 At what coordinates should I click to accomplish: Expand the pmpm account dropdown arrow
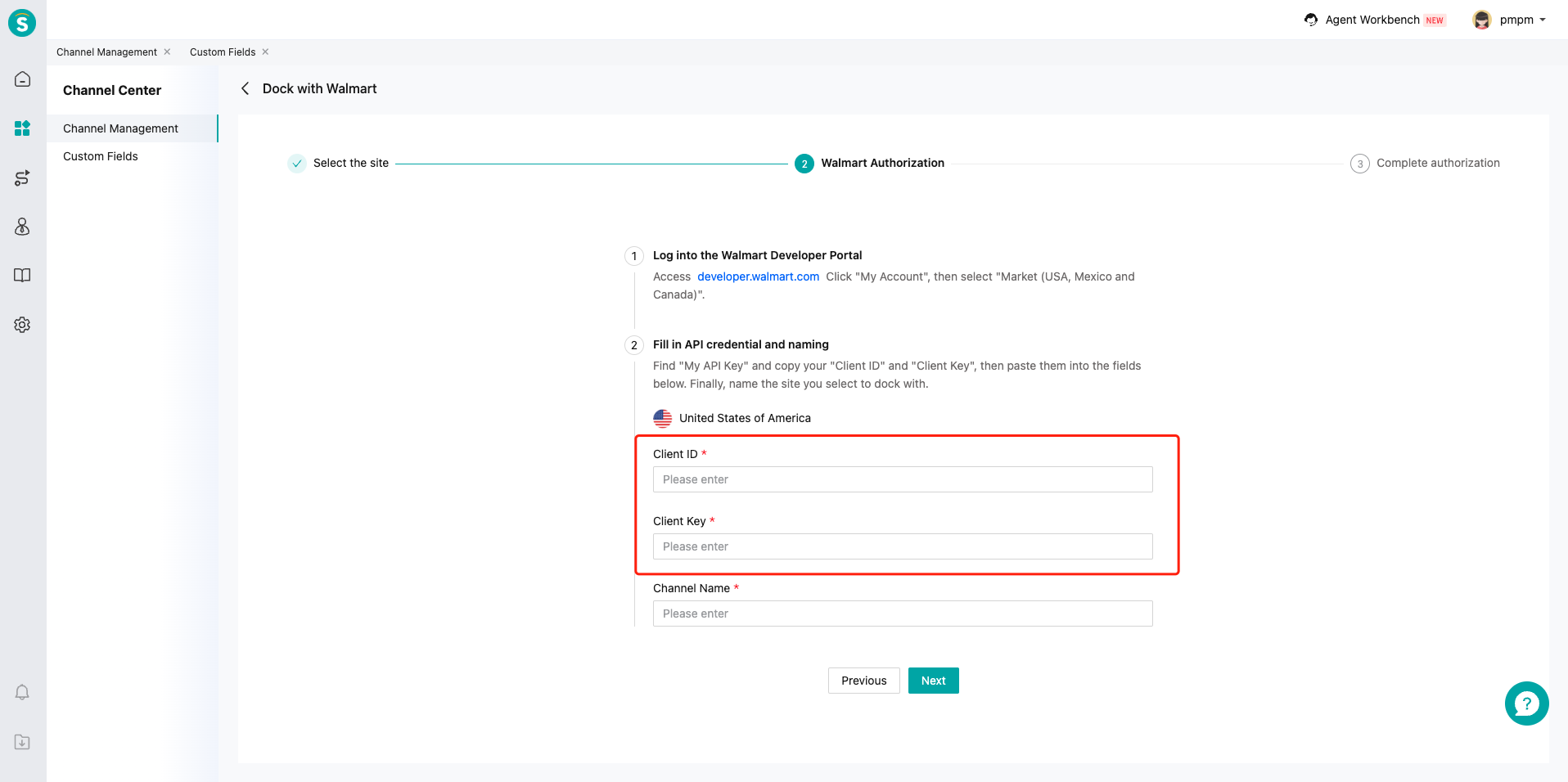[x=1543, y=20]
